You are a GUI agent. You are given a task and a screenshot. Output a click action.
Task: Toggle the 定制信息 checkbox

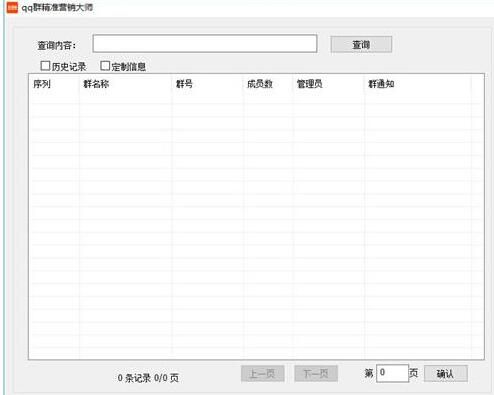coord(105,66)
